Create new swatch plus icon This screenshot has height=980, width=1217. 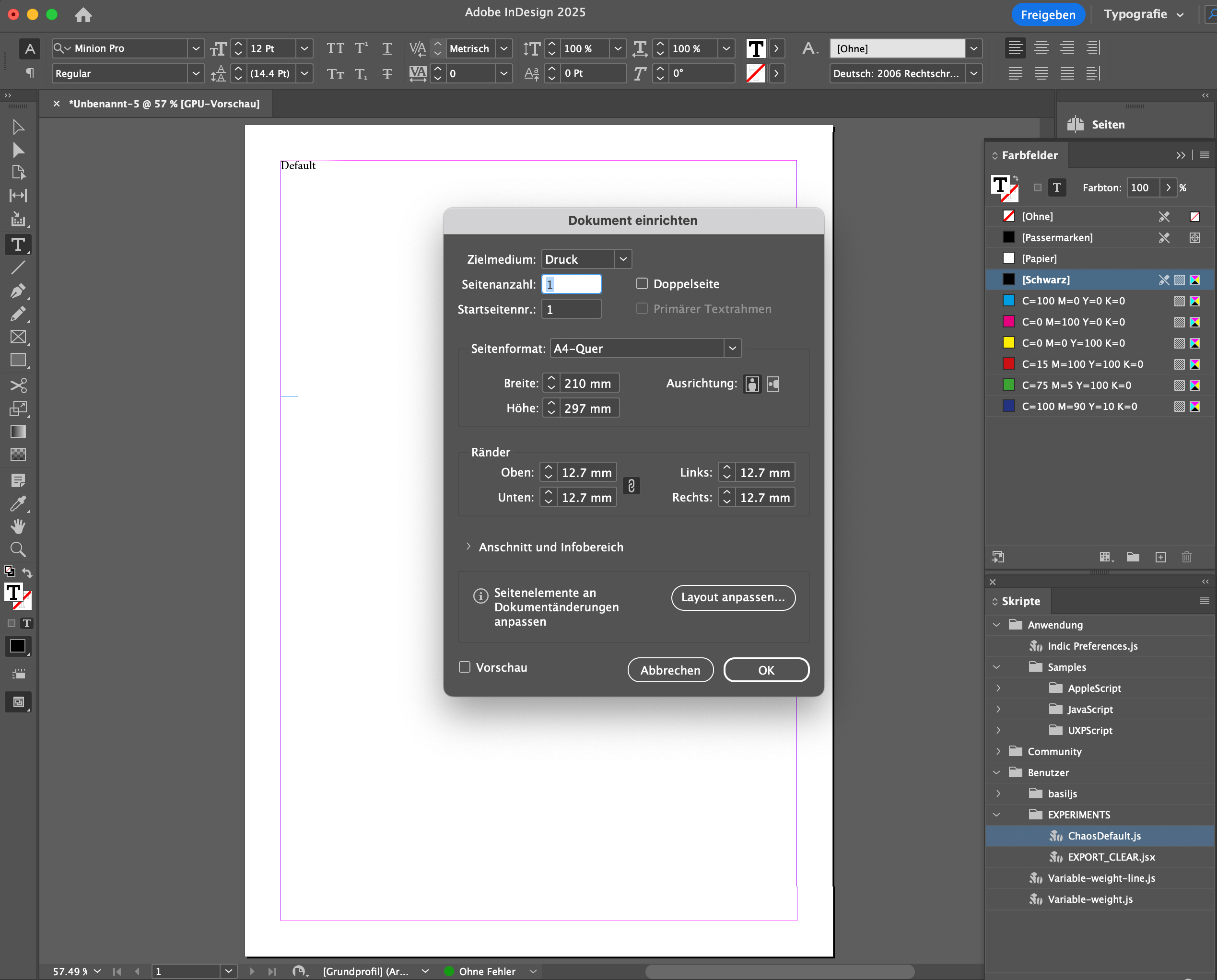1160,557
